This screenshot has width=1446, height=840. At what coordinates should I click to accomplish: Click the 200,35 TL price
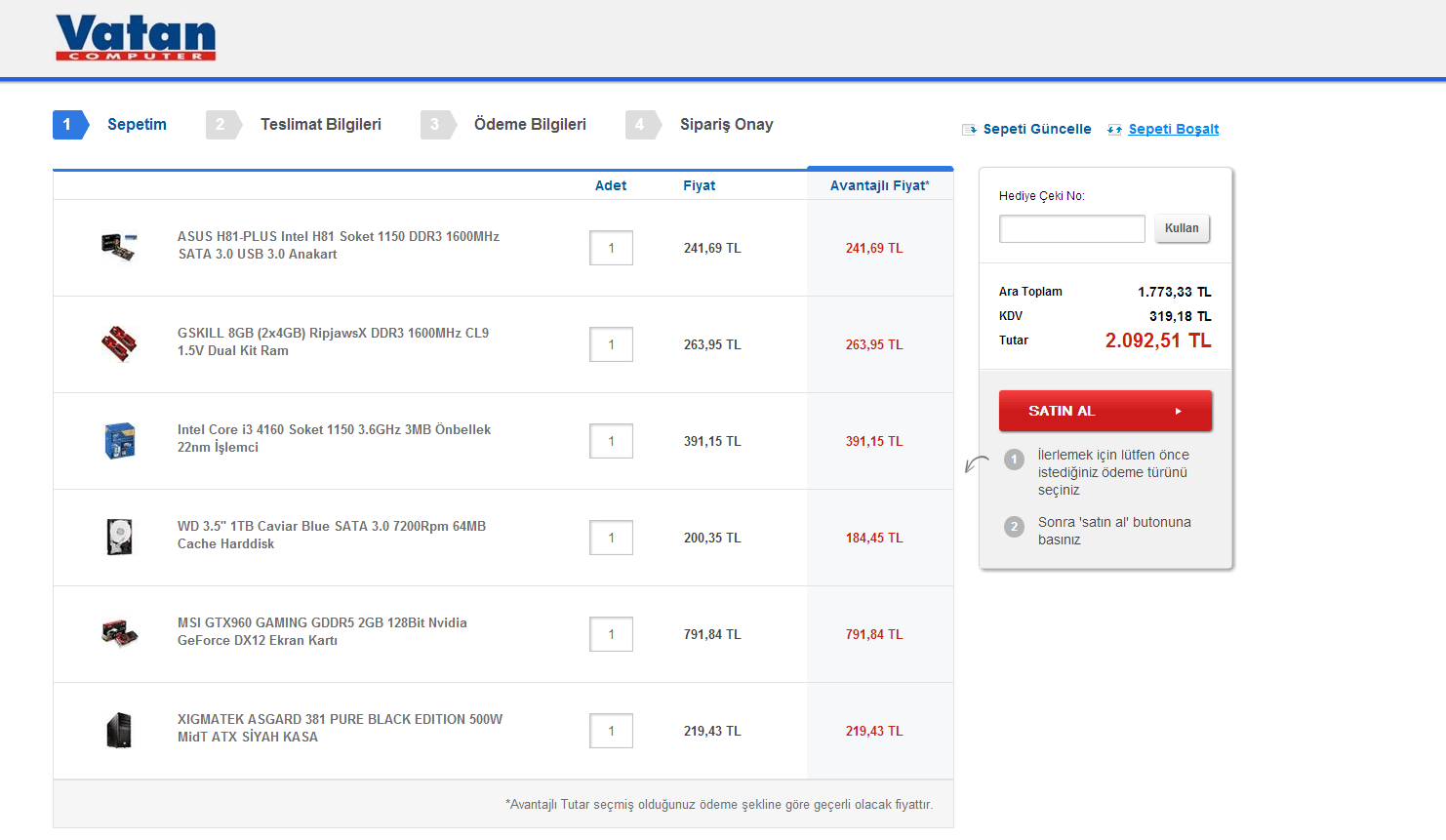(x=712, y=538)
